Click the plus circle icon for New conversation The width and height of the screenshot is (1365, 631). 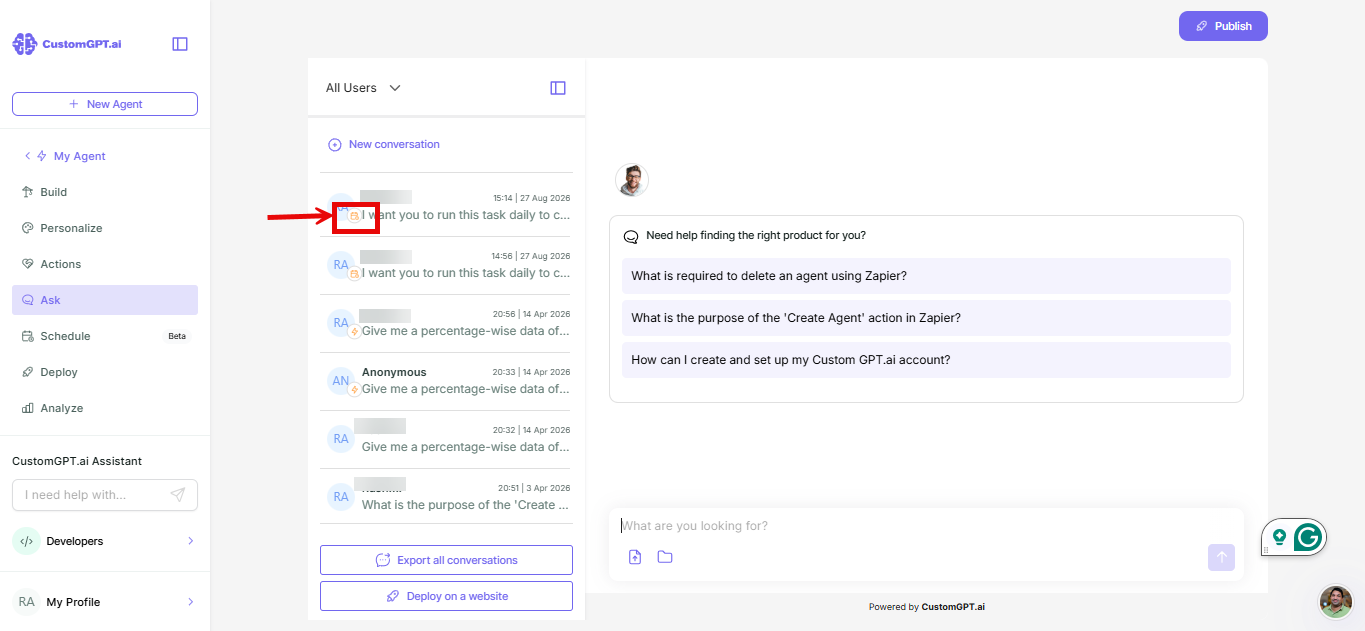(335, 145)
